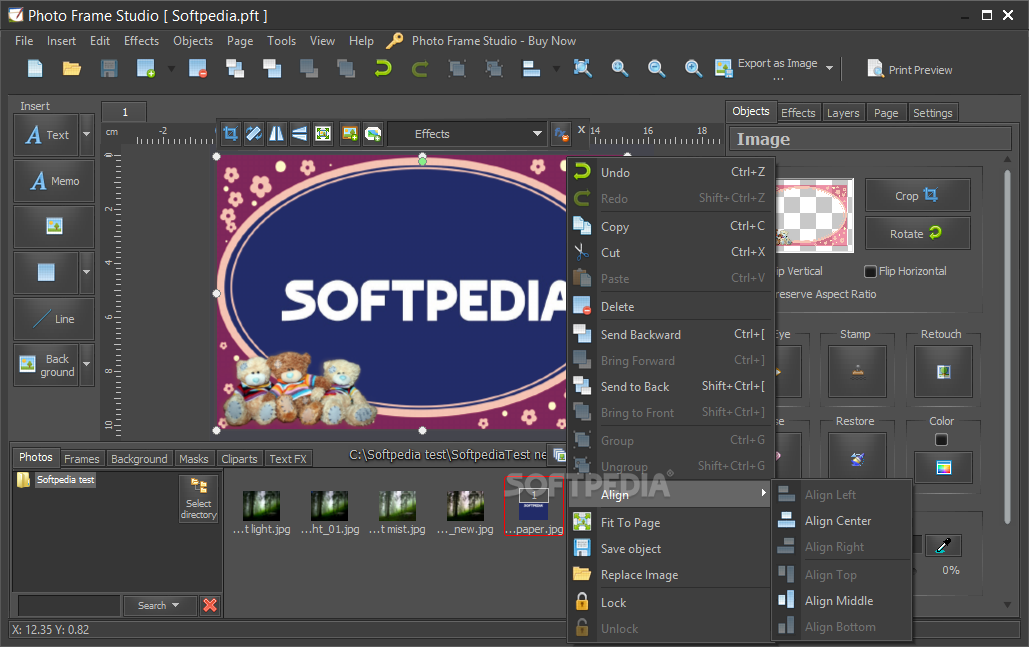Select Replace Image in context menu
Viewport: 1029px width, 647px height.
click(x=669, y=575)
